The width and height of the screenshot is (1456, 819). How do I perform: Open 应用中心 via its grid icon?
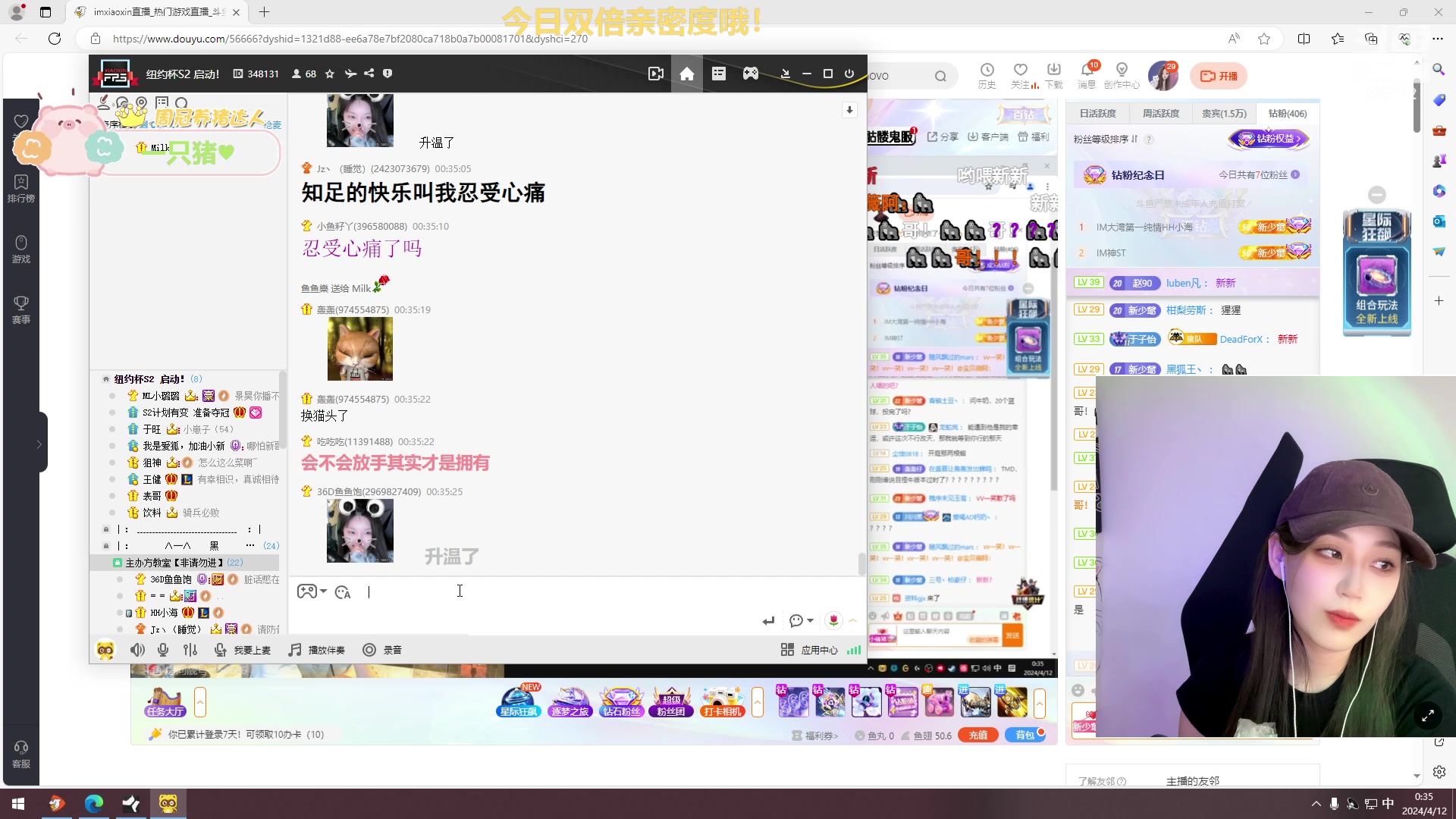(x=787, y=650)
